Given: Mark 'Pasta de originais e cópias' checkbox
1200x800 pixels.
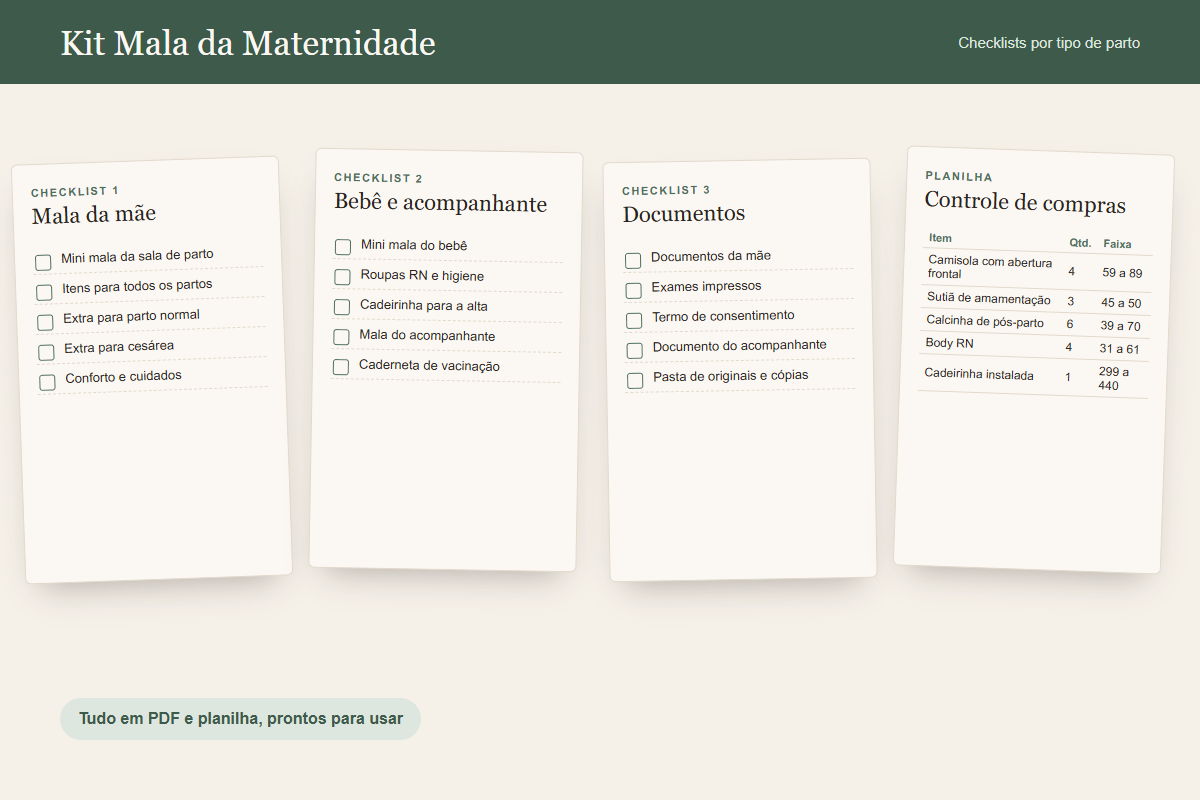Looking at the screenshot, I should click(x=635, y=380).
